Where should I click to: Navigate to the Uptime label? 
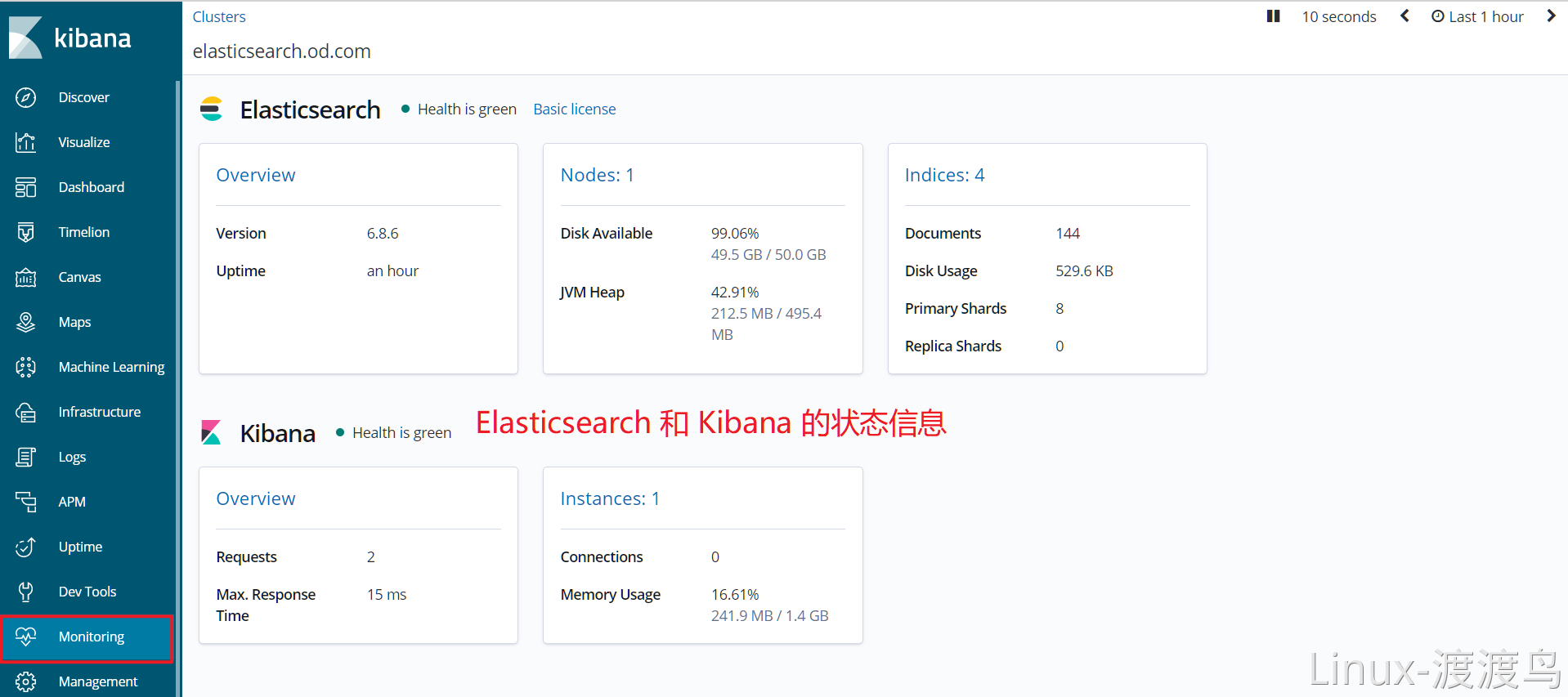(80, 547)
